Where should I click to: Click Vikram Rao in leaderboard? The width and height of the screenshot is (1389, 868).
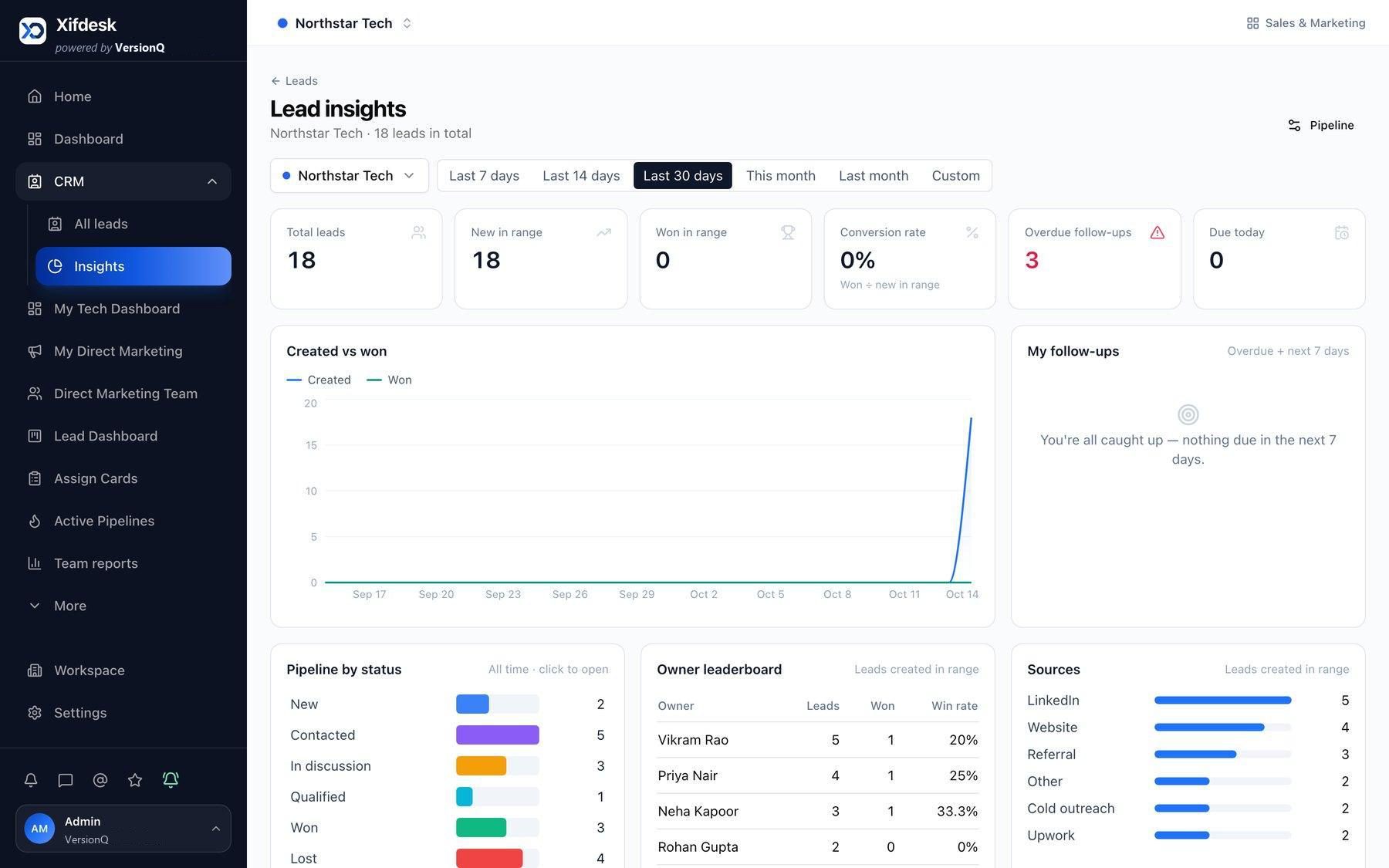[693, 740]
